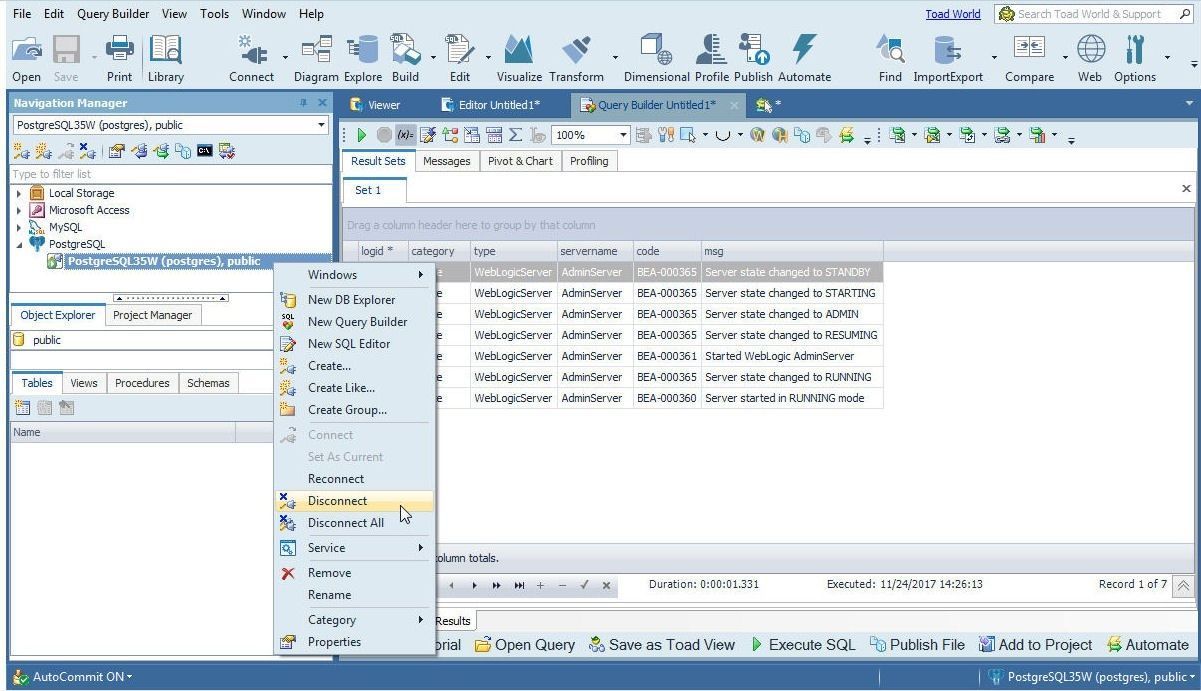This screenshot has width=1201, height=691.
Task: Close the Set 1 result panel
Action: tap(1186, 189)
